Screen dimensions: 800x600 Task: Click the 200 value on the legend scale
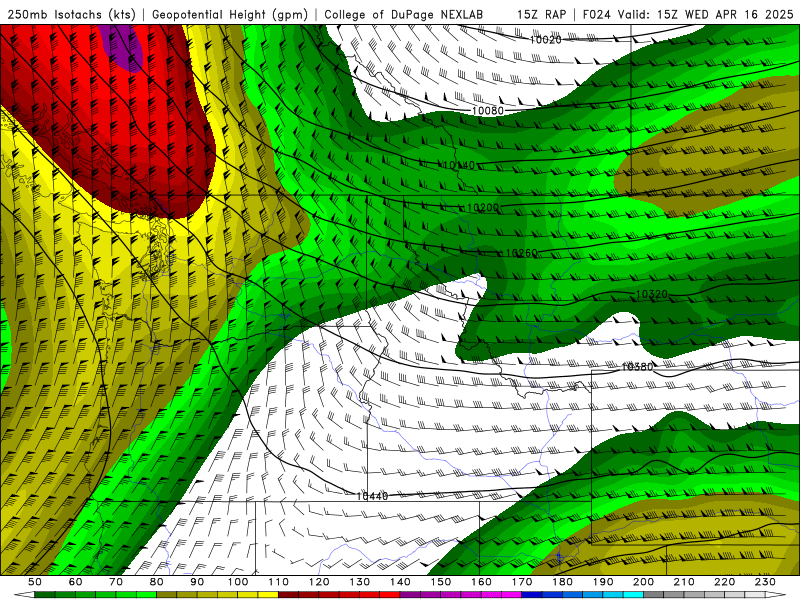pos(643,582)
